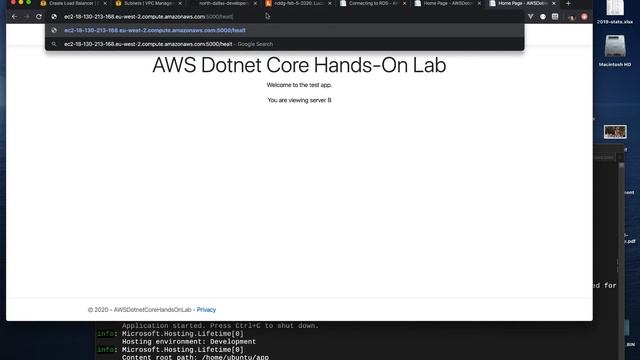Click the footer text '© 2020 - AWSDotnetCoreHandsOnLab'
The height and width of the screenshot is (360, 640).
click(140, 310)
